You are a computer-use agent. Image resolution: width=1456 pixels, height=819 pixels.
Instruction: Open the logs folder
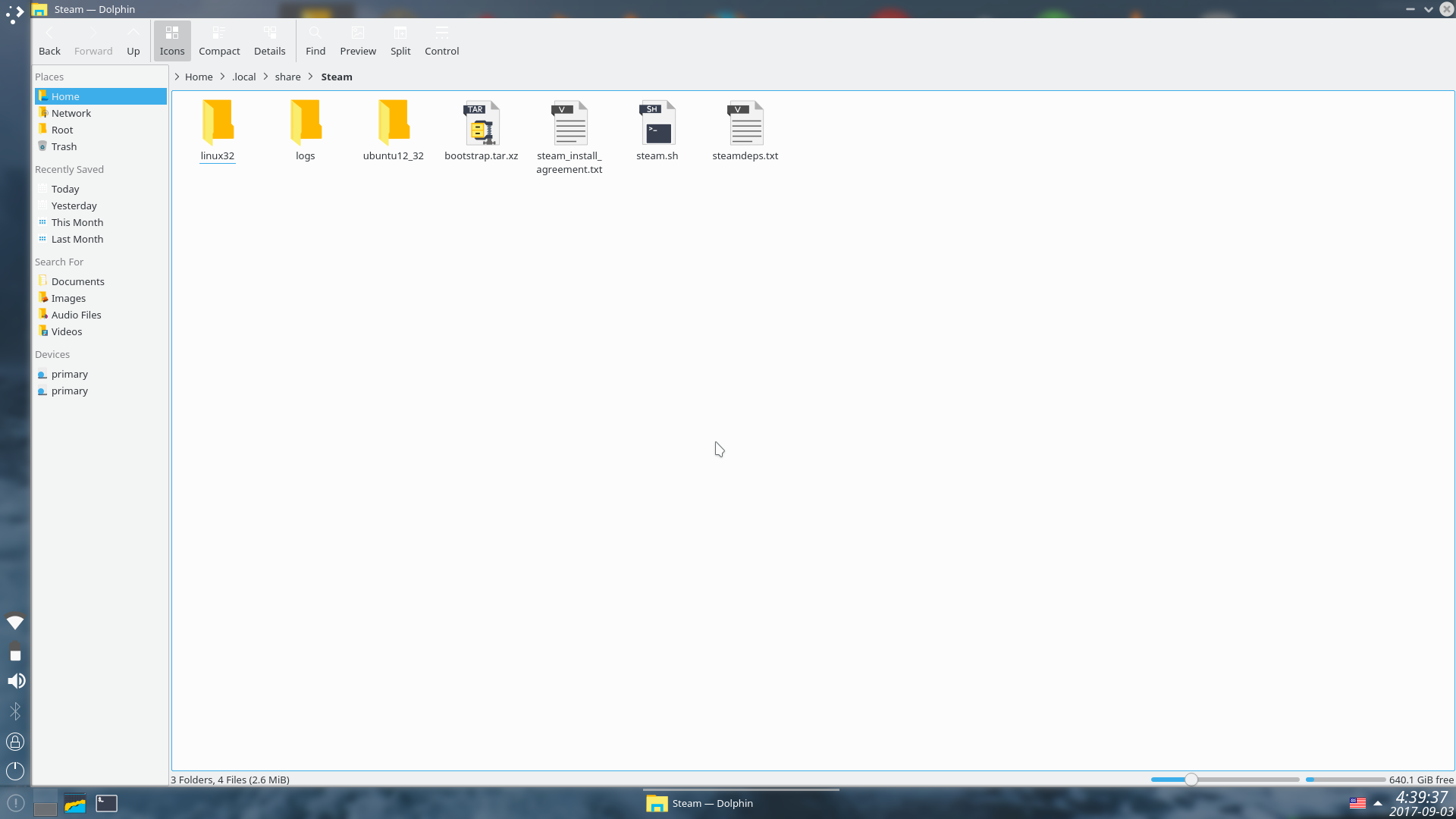(306, 131)
